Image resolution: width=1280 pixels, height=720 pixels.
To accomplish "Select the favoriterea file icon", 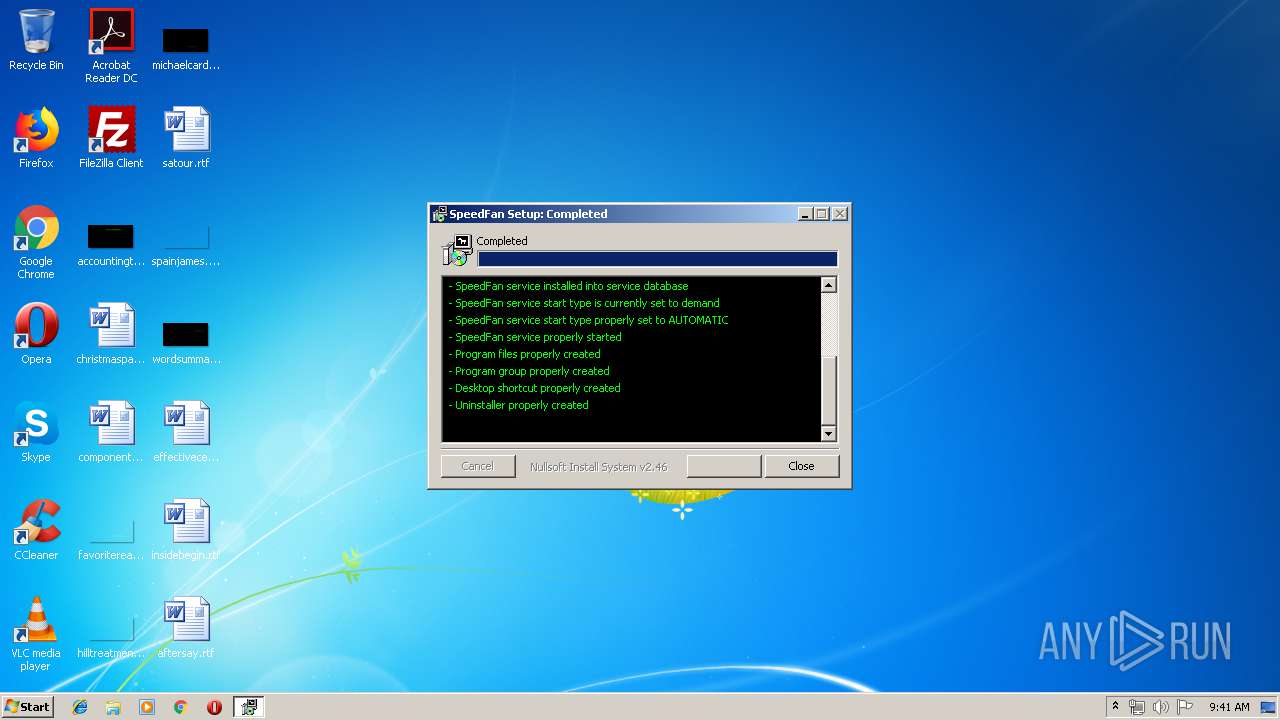I will click(111, 540).
